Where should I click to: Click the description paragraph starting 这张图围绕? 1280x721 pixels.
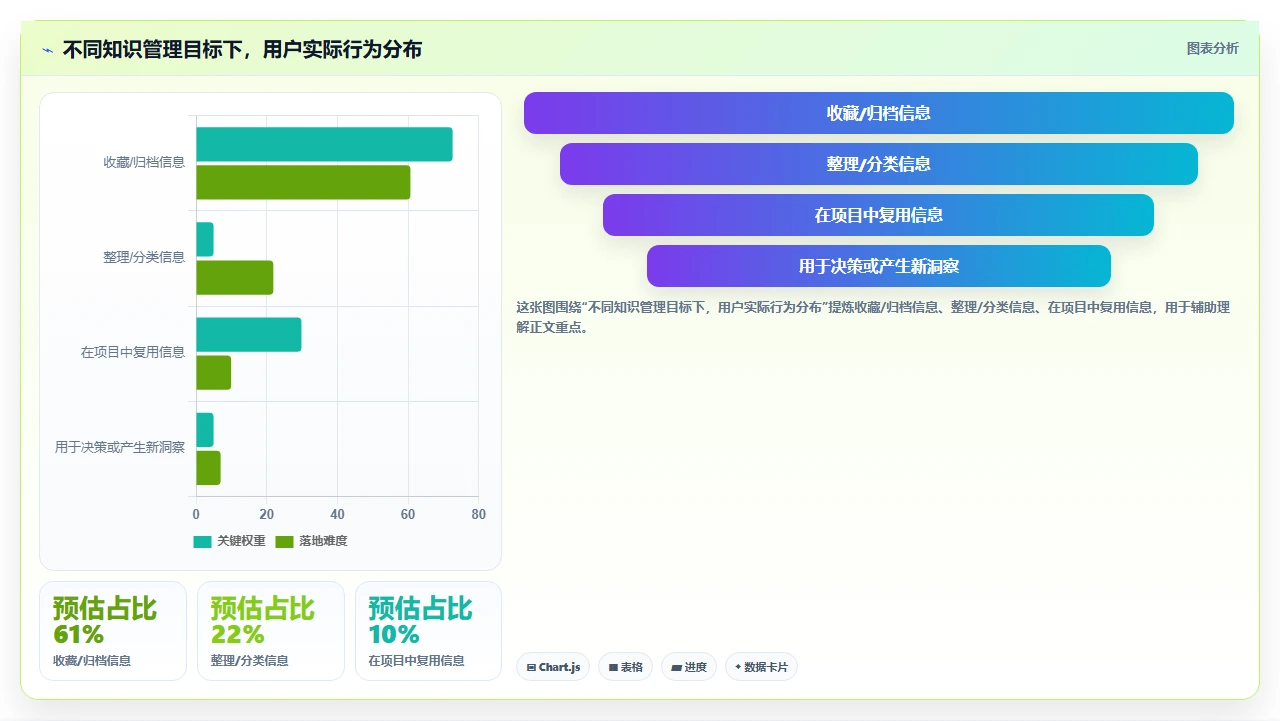[x=873, y=317]
